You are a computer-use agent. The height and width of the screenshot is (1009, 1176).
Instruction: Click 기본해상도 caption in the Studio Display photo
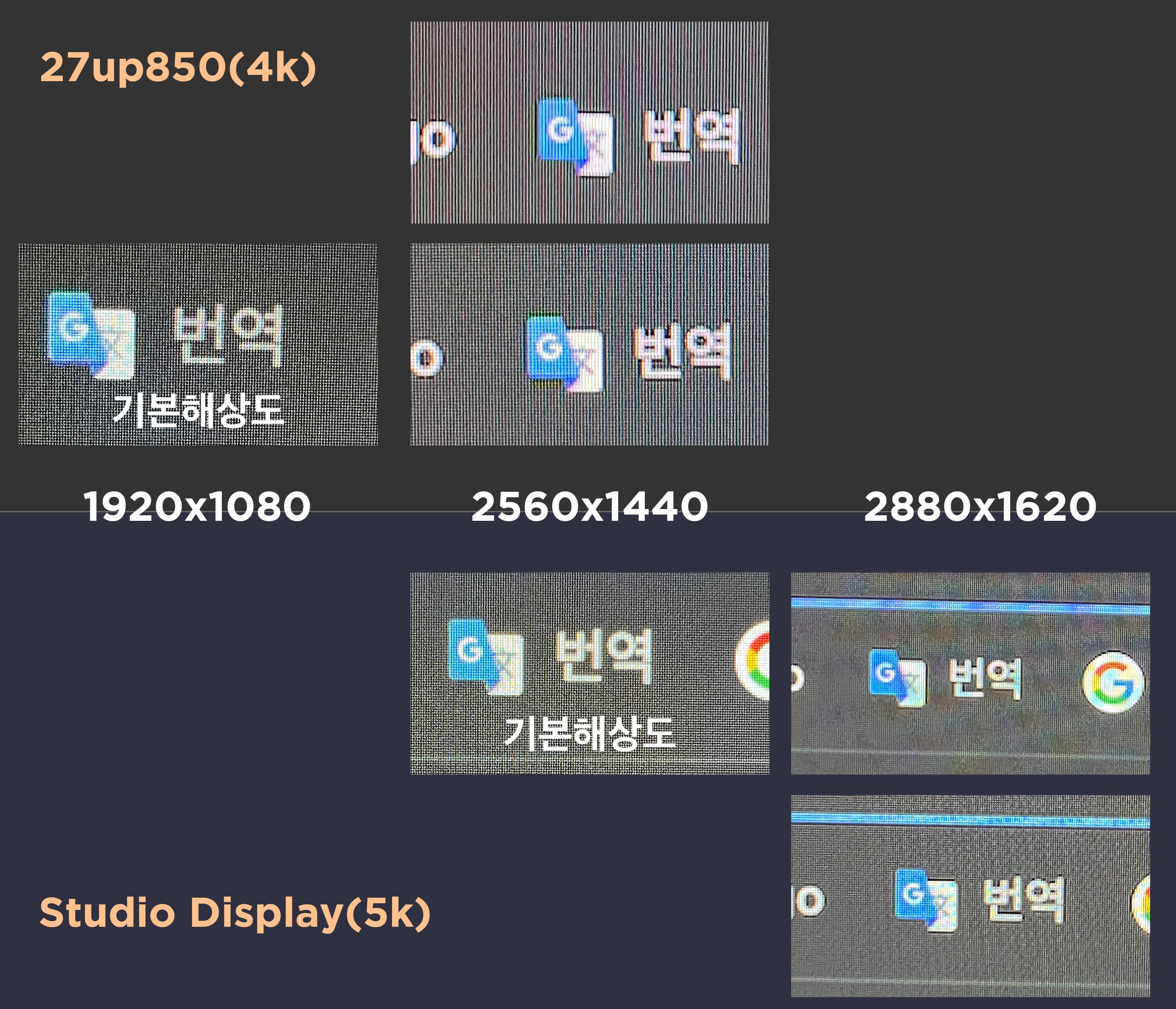(590, 733)
